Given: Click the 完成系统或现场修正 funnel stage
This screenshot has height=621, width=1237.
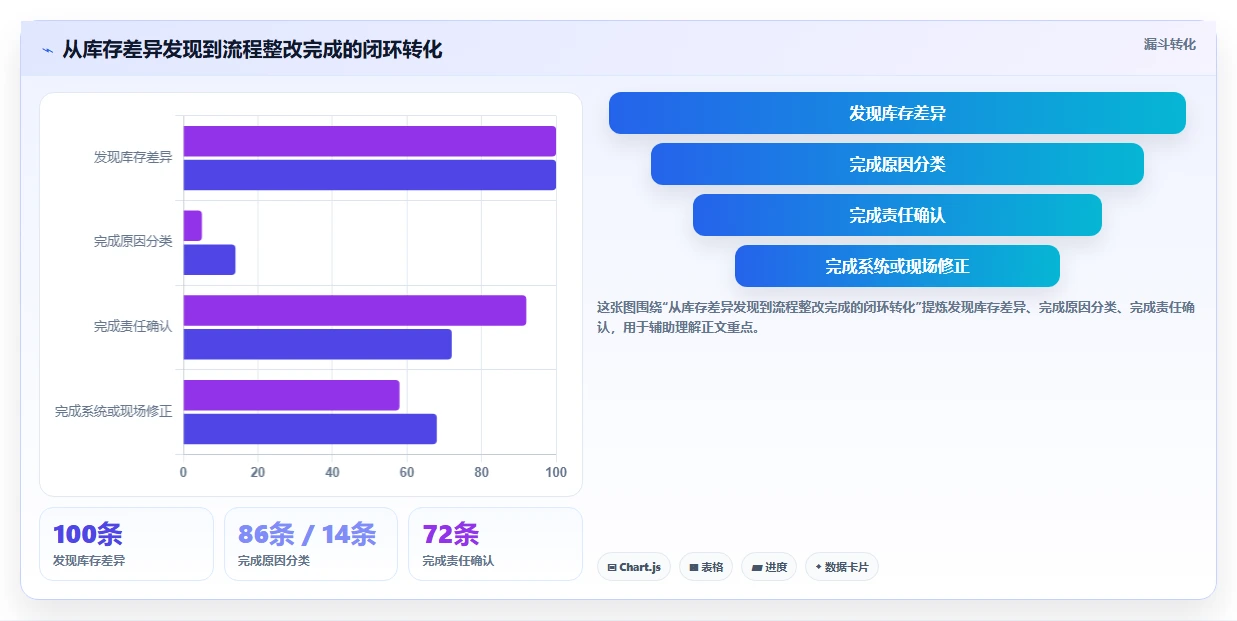Looking at the screenshot, I should point(897,266).
